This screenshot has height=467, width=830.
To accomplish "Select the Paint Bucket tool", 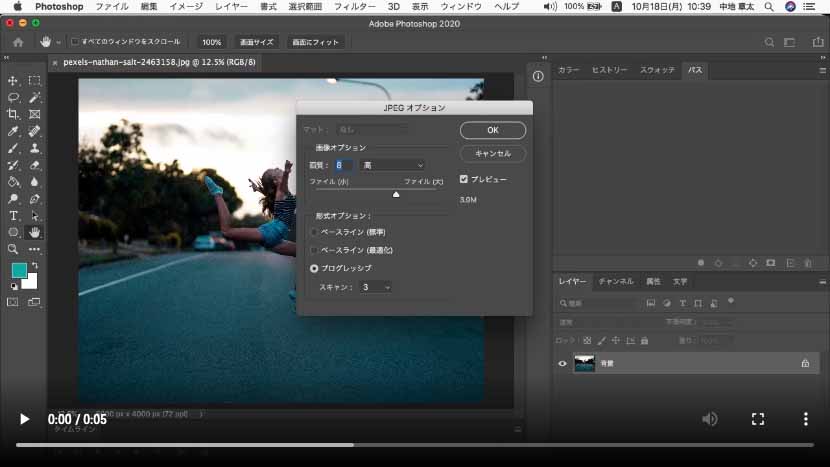I will pyautogui.click(x=13, y=182).
